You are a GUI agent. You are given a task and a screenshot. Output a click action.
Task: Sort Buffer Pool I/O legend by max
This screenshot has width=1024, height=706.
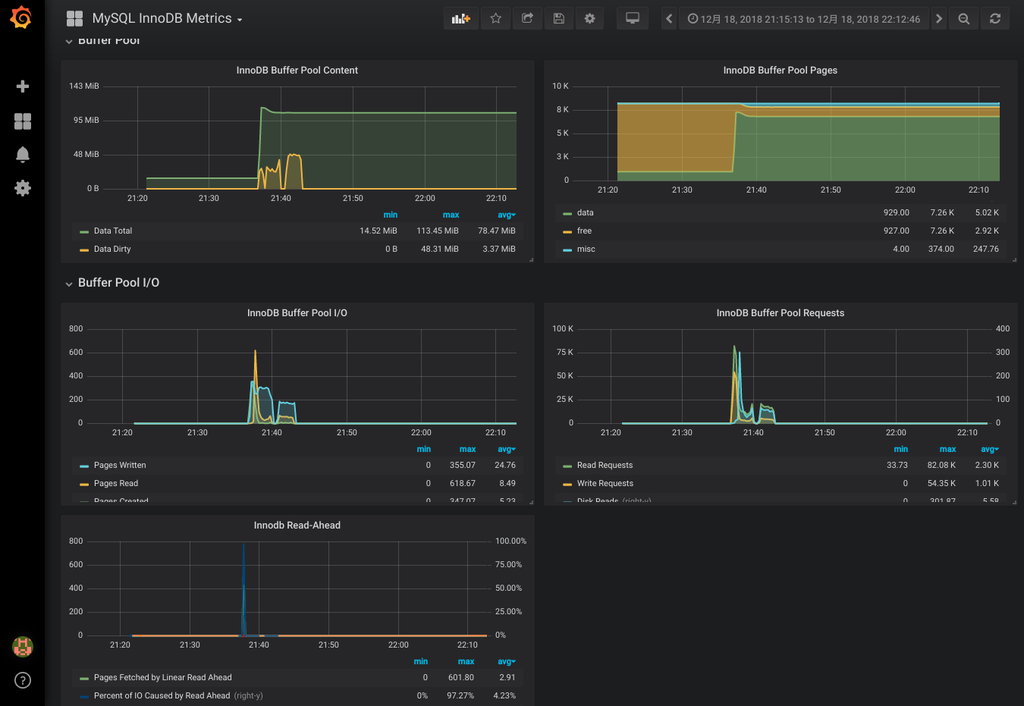467,449
